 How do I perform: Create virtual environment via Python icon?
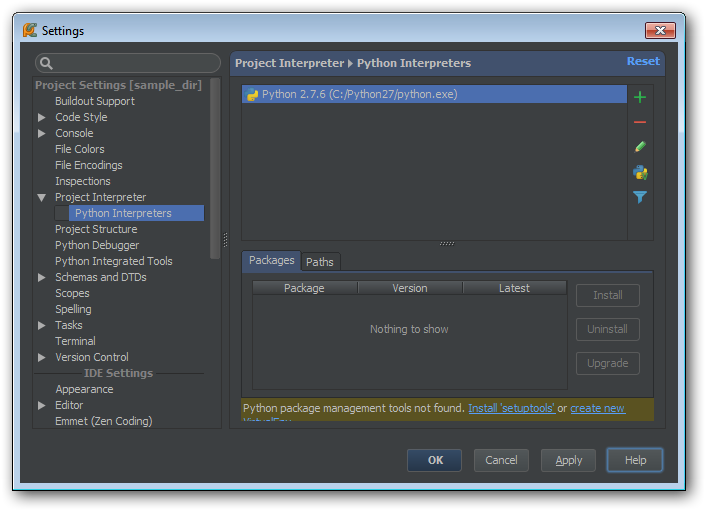point(640,172)
